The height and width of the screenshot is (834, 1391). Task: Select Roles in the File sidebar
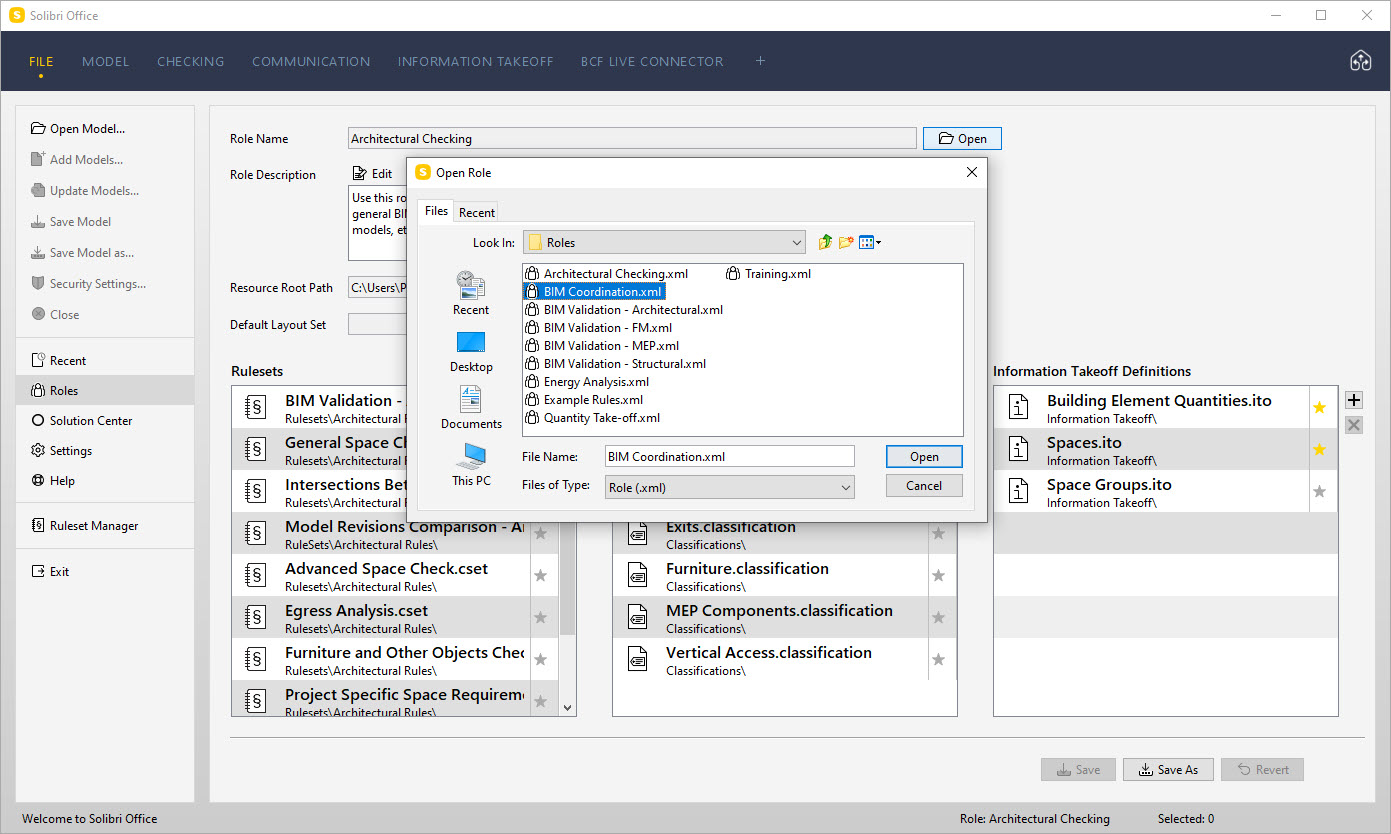(105, 390)
